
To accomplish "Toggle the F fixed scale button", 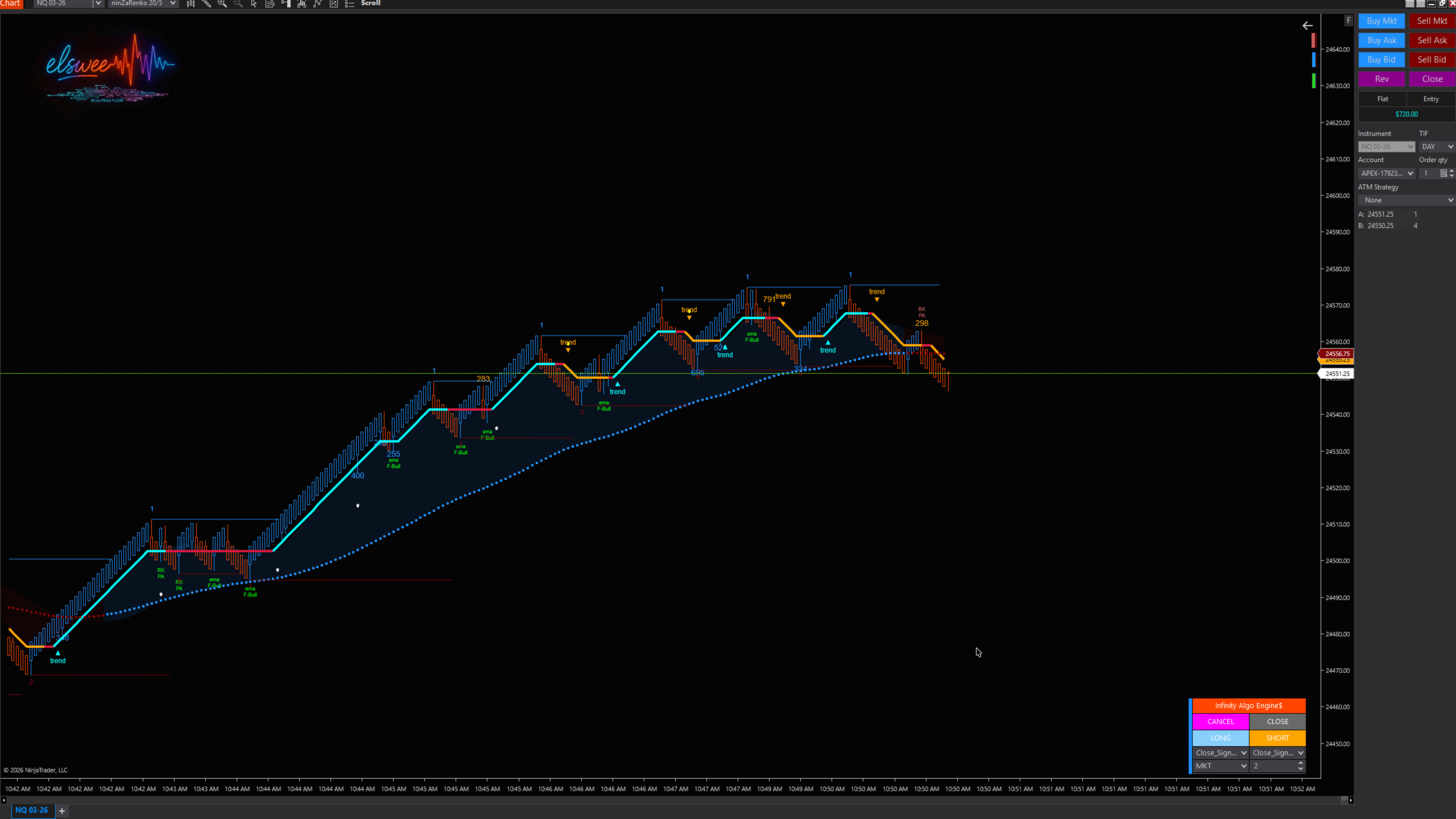I will click(x=1348, y=20).
